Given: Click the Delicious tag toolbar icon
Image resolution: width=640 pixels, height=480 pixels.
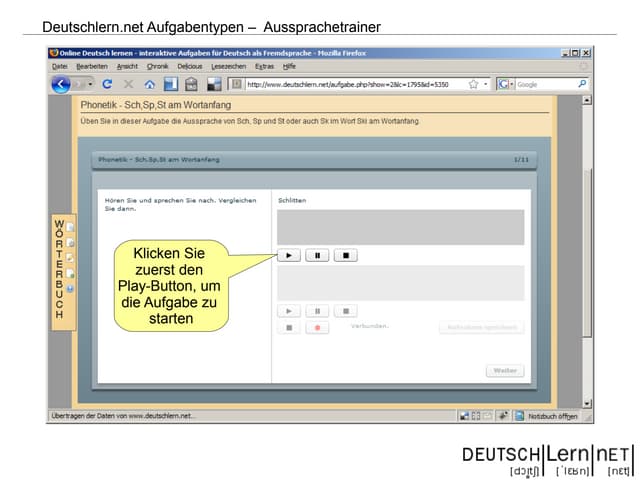Looking at the screenshot, I should (x=191, y=84).
